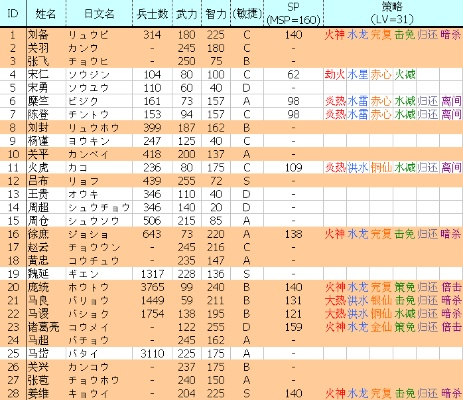Screen dimensions: 463x400
Task: Click the name cell 关兴
Action: coord(38,367)
